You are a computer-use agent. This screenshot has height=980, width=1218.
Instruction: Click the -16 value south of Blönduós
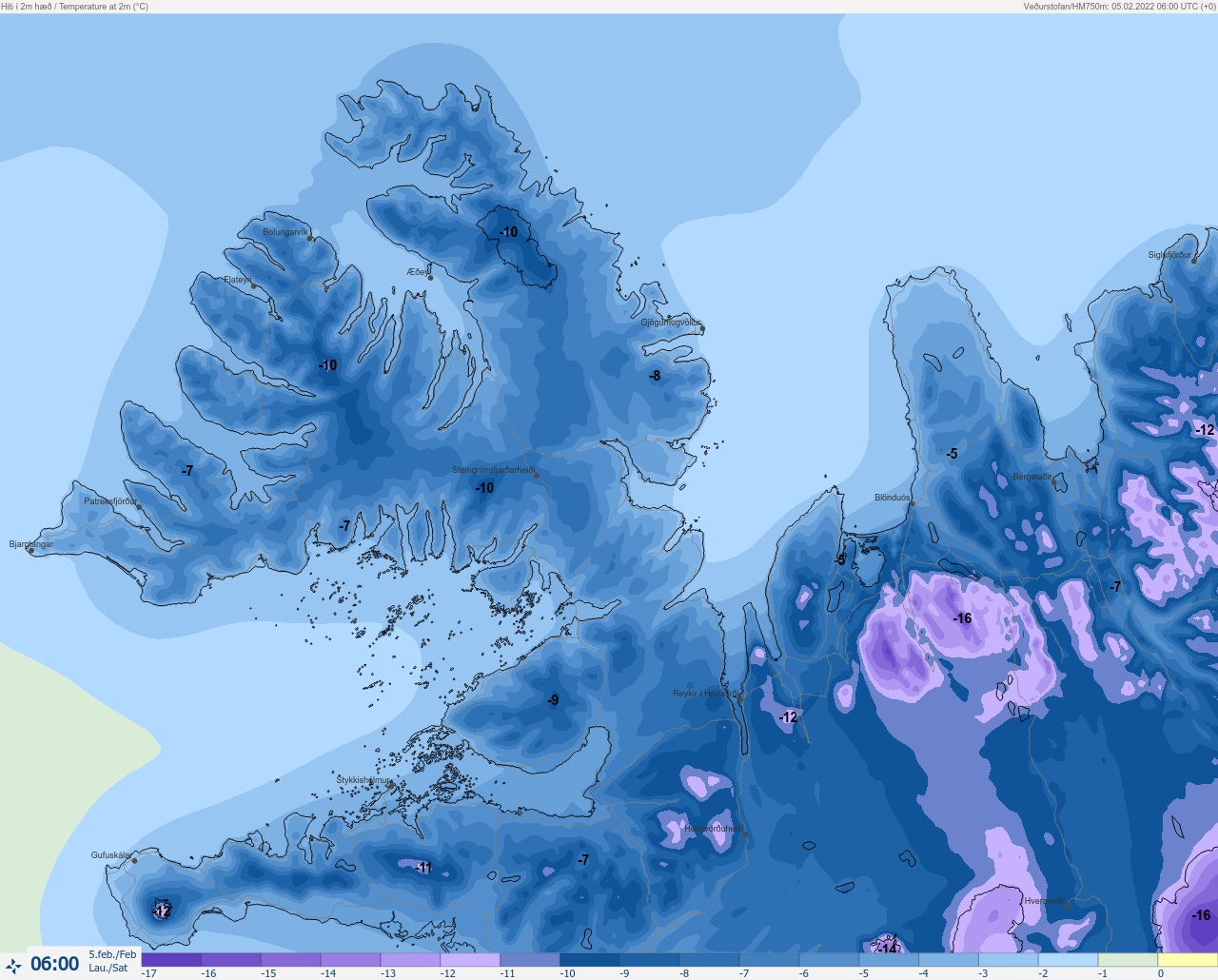[x=963, y=618]
